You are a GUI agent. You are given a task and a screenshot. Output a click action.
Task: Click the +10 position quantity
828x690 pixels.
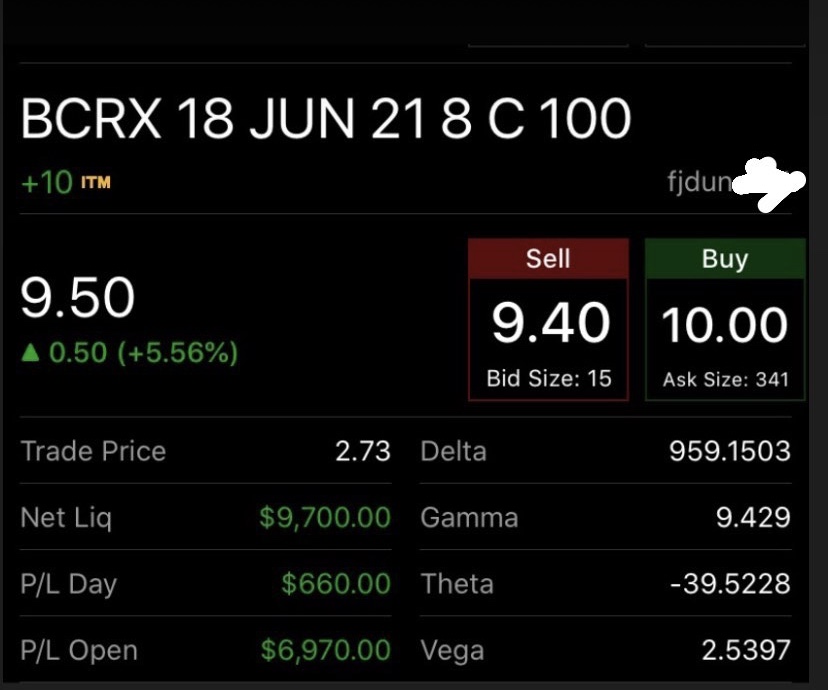click(x=47, y=183)
